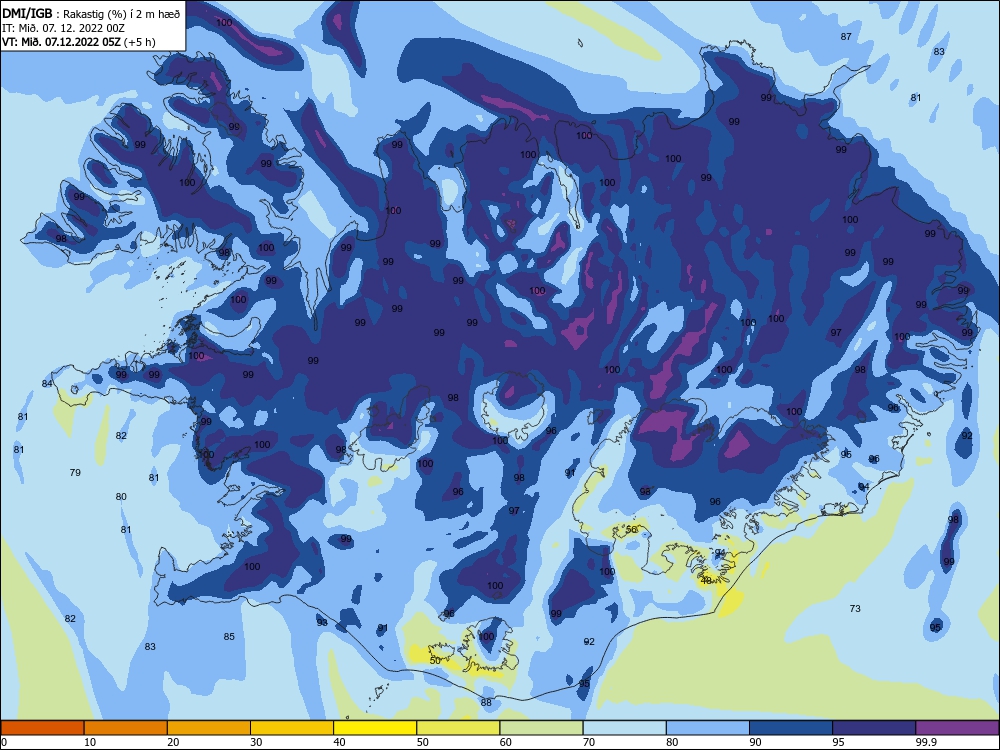Select the 70–80 pale blue legend swatch
The height and width of the screenshot is (750, 1000).
[624, 728]
